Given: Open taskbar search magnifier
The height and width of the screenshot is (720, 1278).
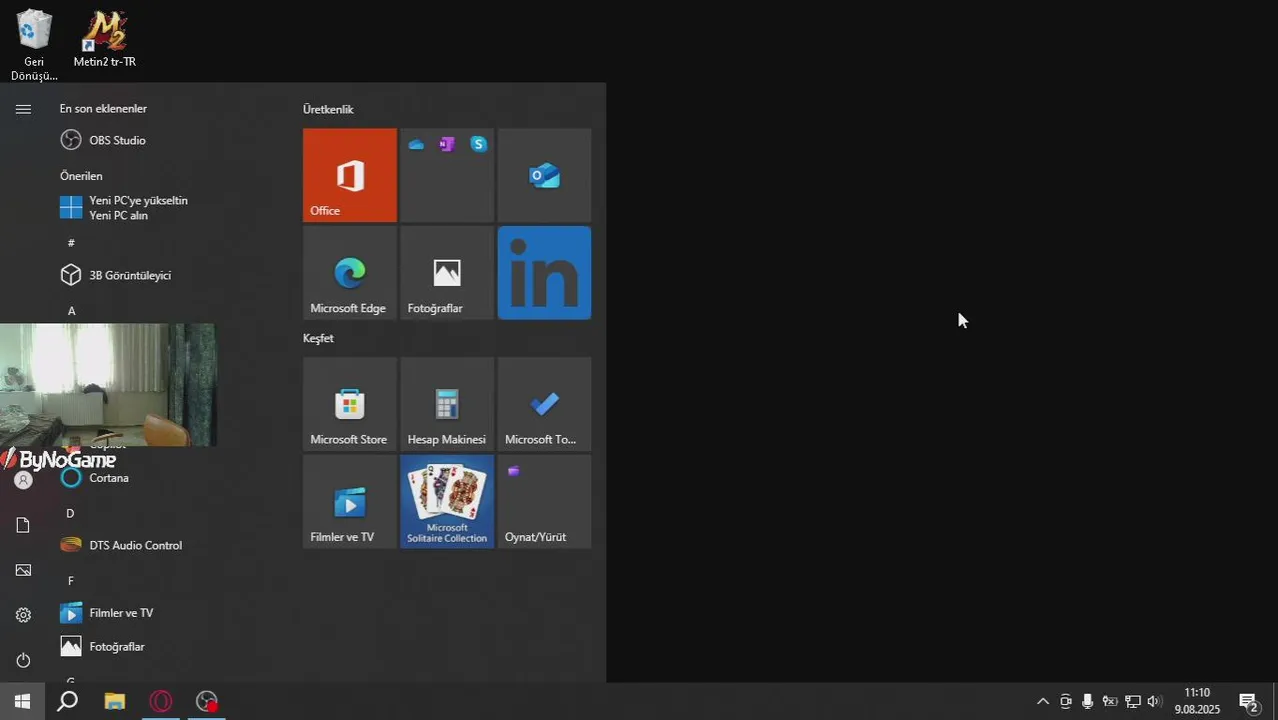Looking at the screenshot, I should tap(68, 701).
